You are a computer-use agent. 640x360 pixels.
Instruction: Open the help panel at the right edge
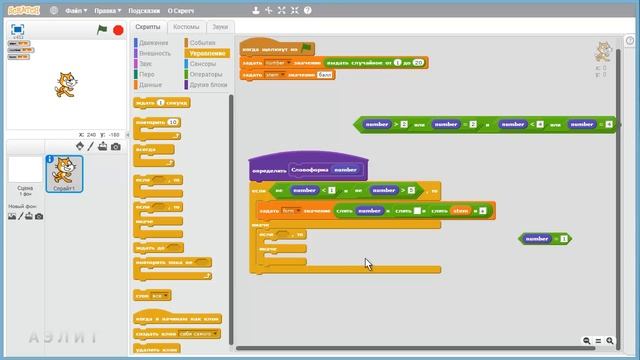(630, 40)
